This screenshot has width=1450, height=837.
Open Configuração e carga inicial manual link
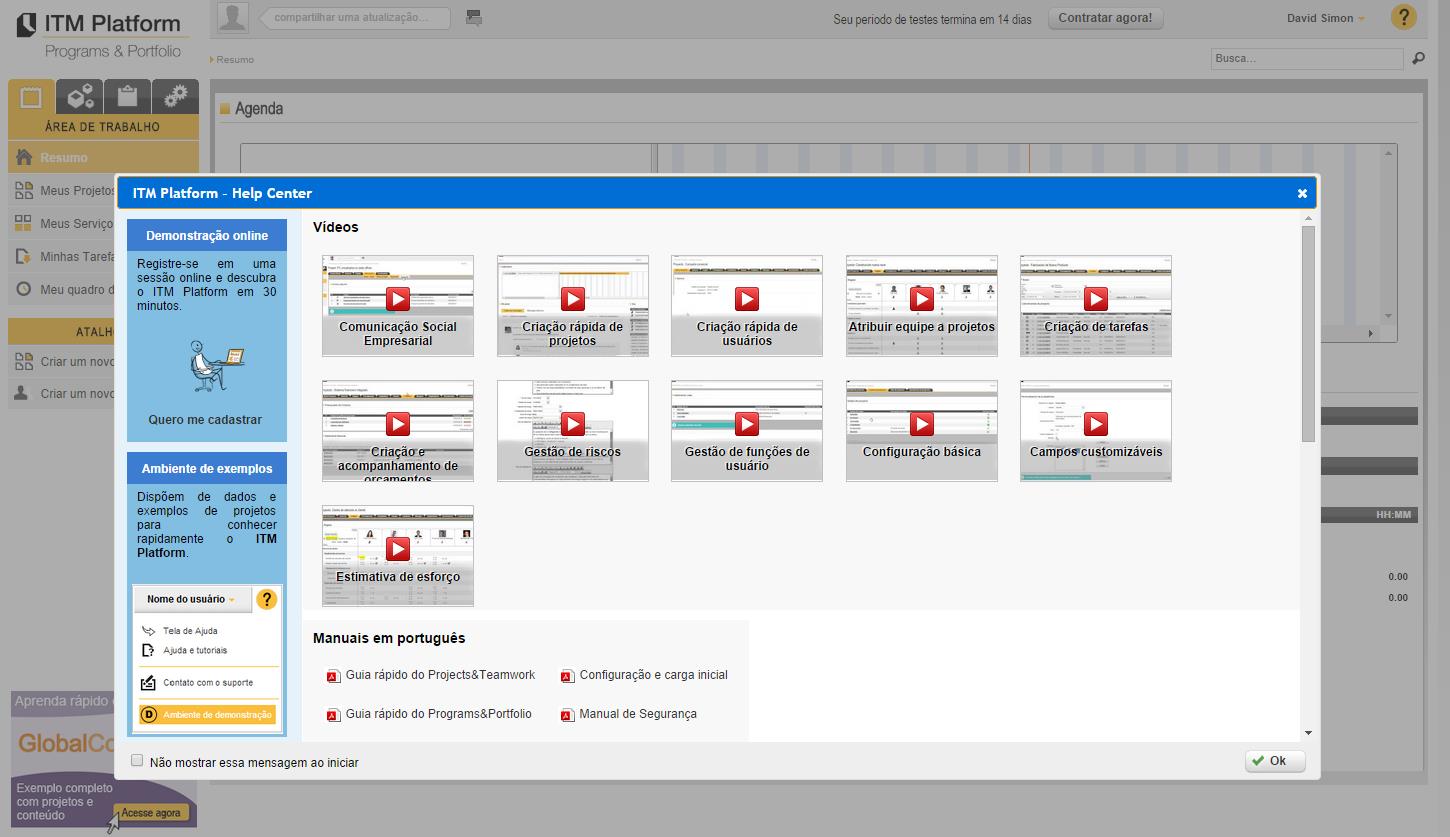(654, 675)
